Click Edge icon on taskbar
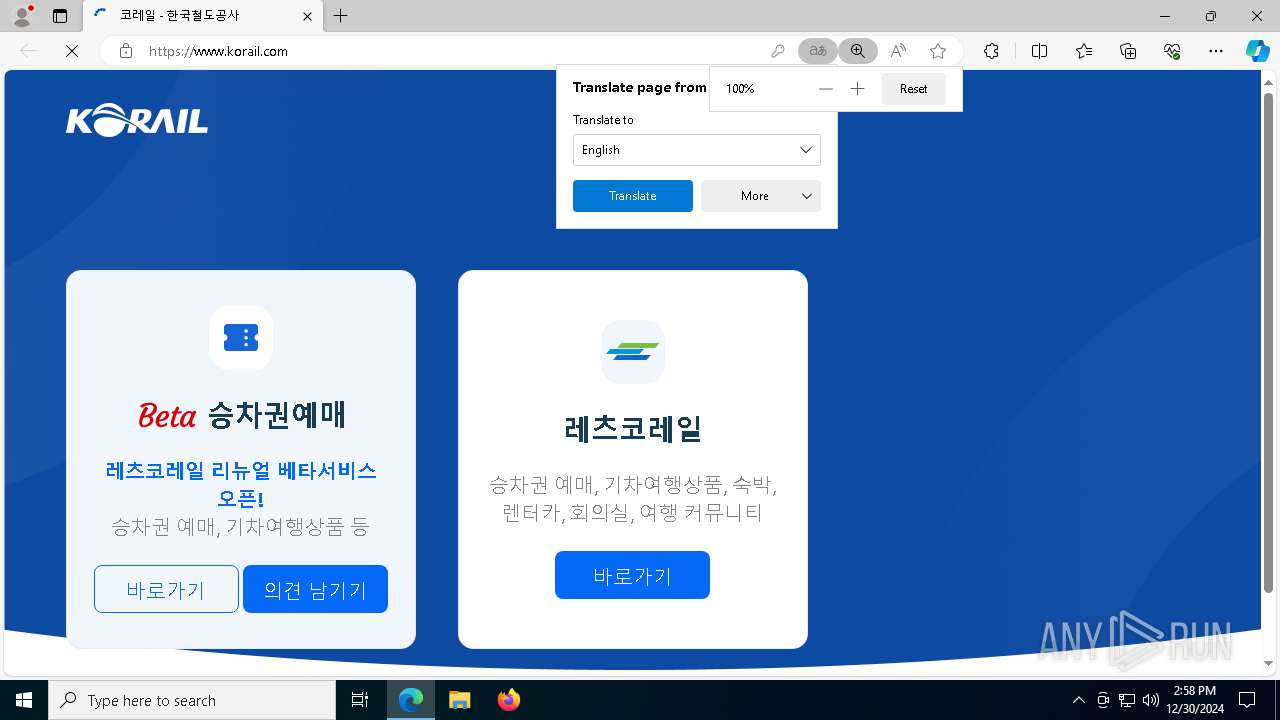The height and width of the screenshot is (720, 1280). pyautogui.click(x=411, y=700)
